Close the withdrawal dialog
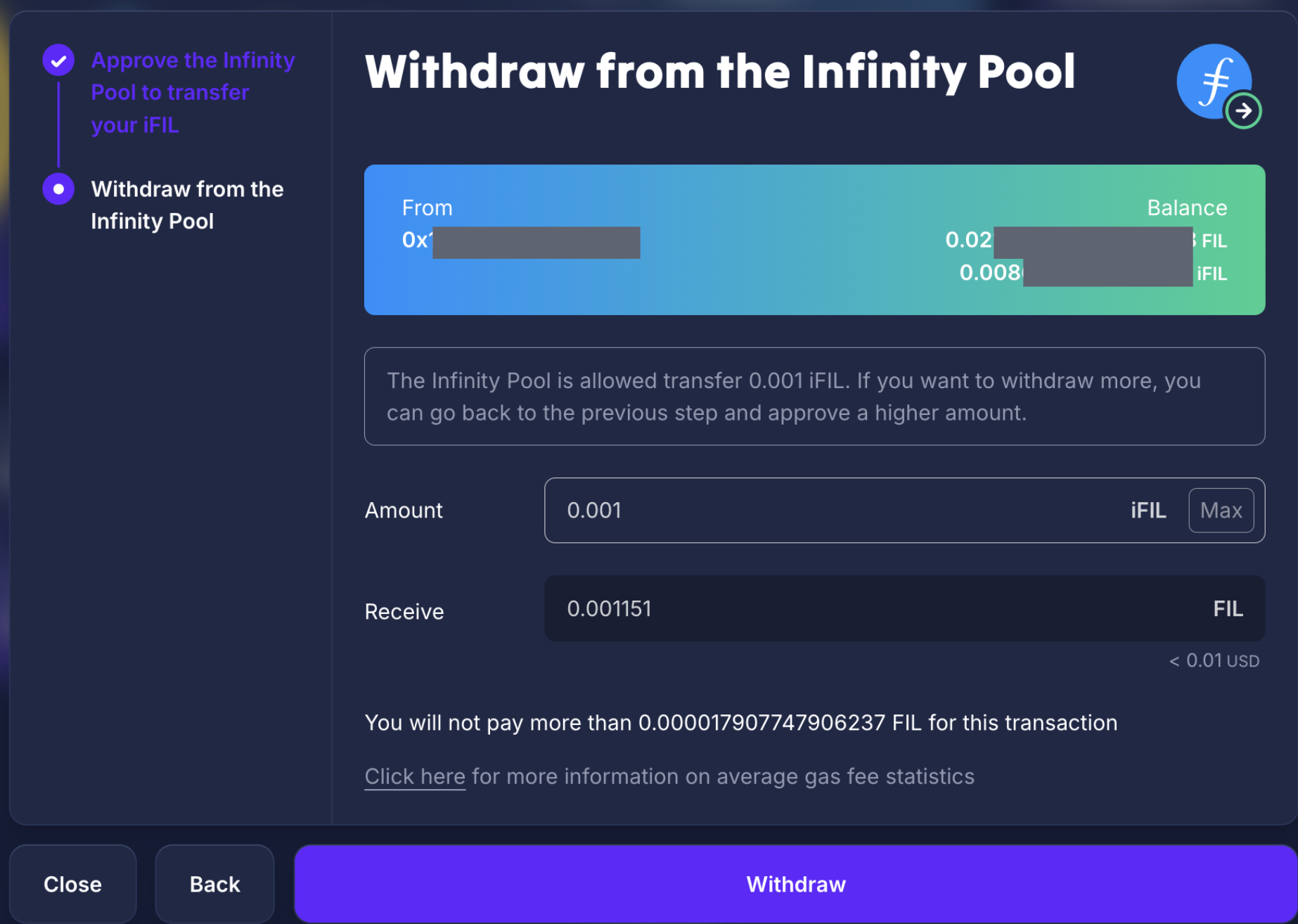The image size is (1298, 924). [73, 884]
